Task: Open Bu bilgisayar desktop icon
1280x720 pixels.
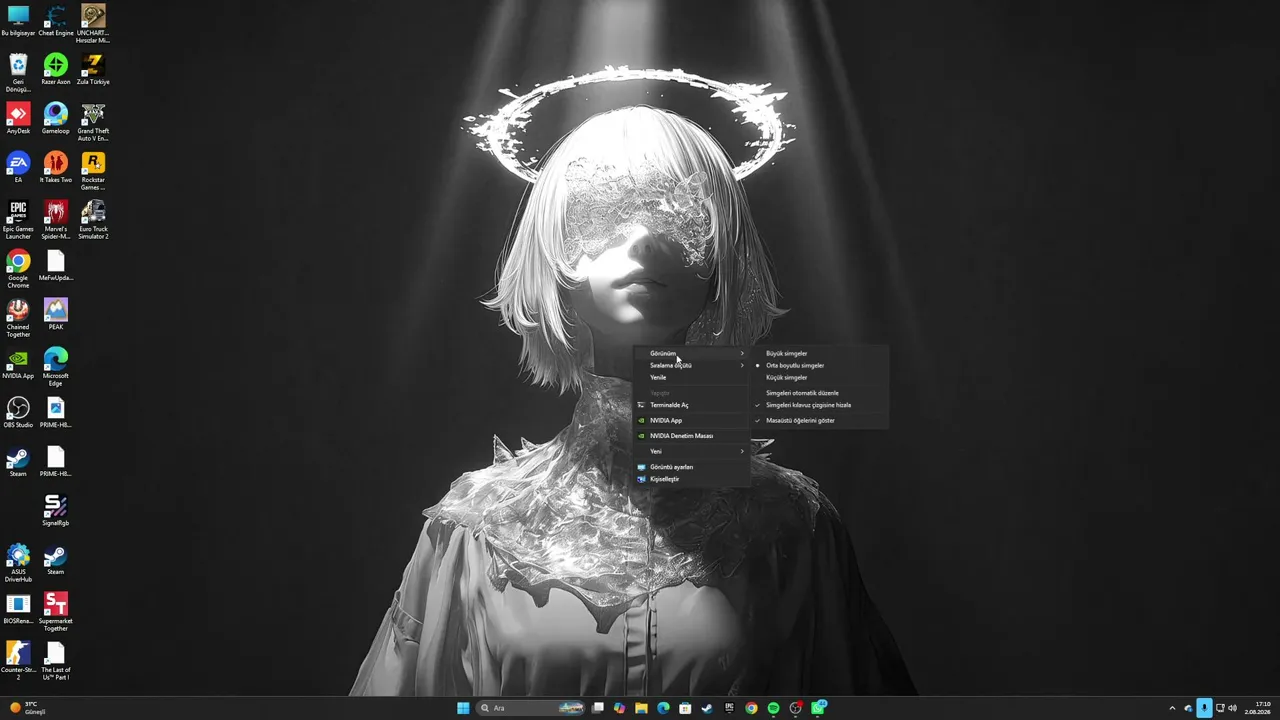Action: pos(18,20)
